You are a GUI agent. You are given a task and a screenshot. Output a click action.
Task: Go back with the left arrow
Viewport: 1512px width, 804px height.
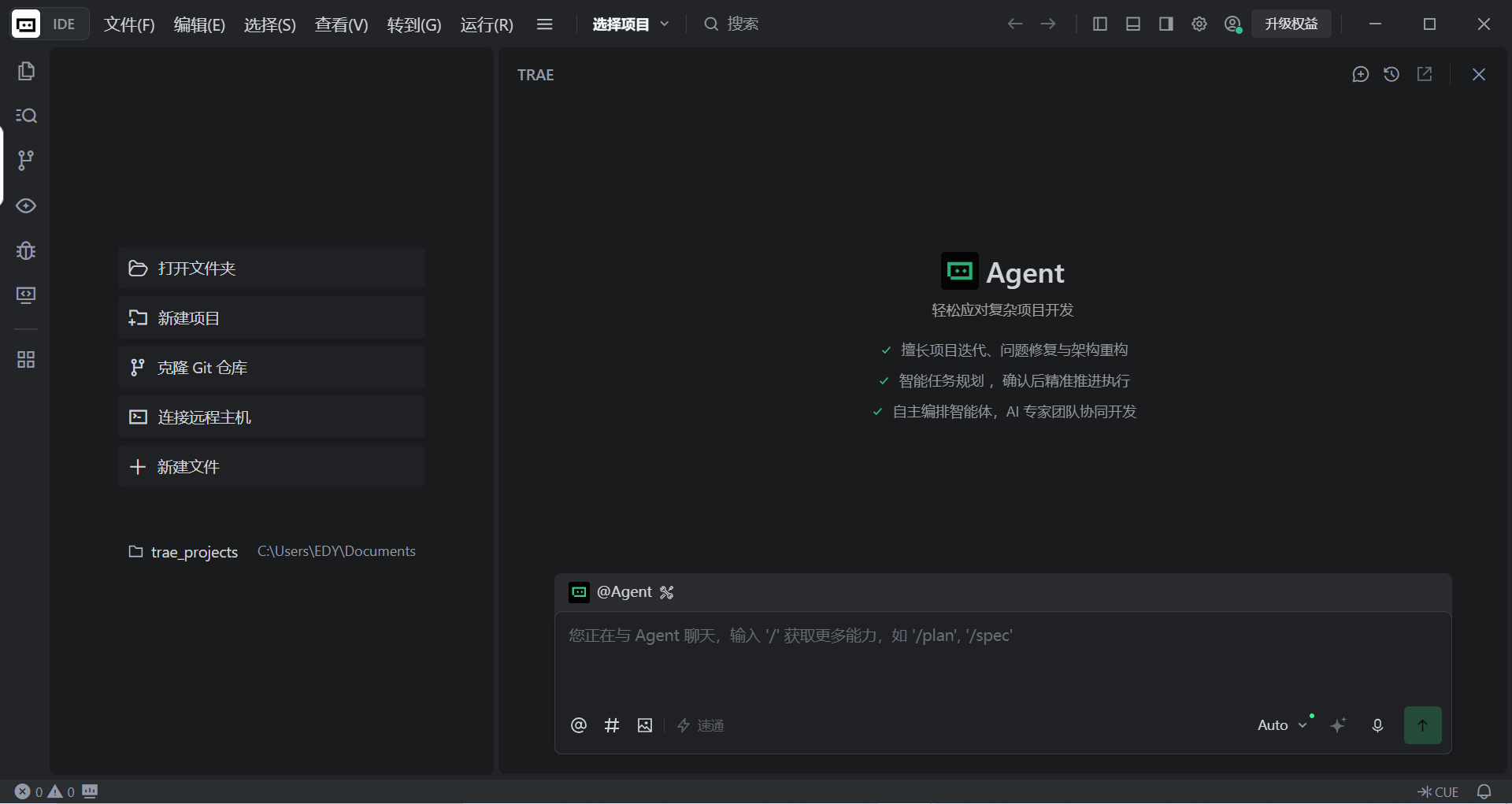(x=1015, y=24)
